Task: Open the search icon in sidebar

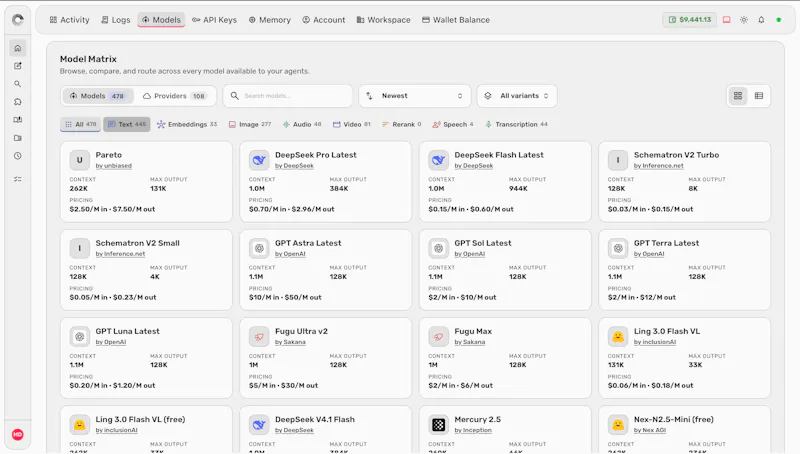Action: tap(18, 84)
